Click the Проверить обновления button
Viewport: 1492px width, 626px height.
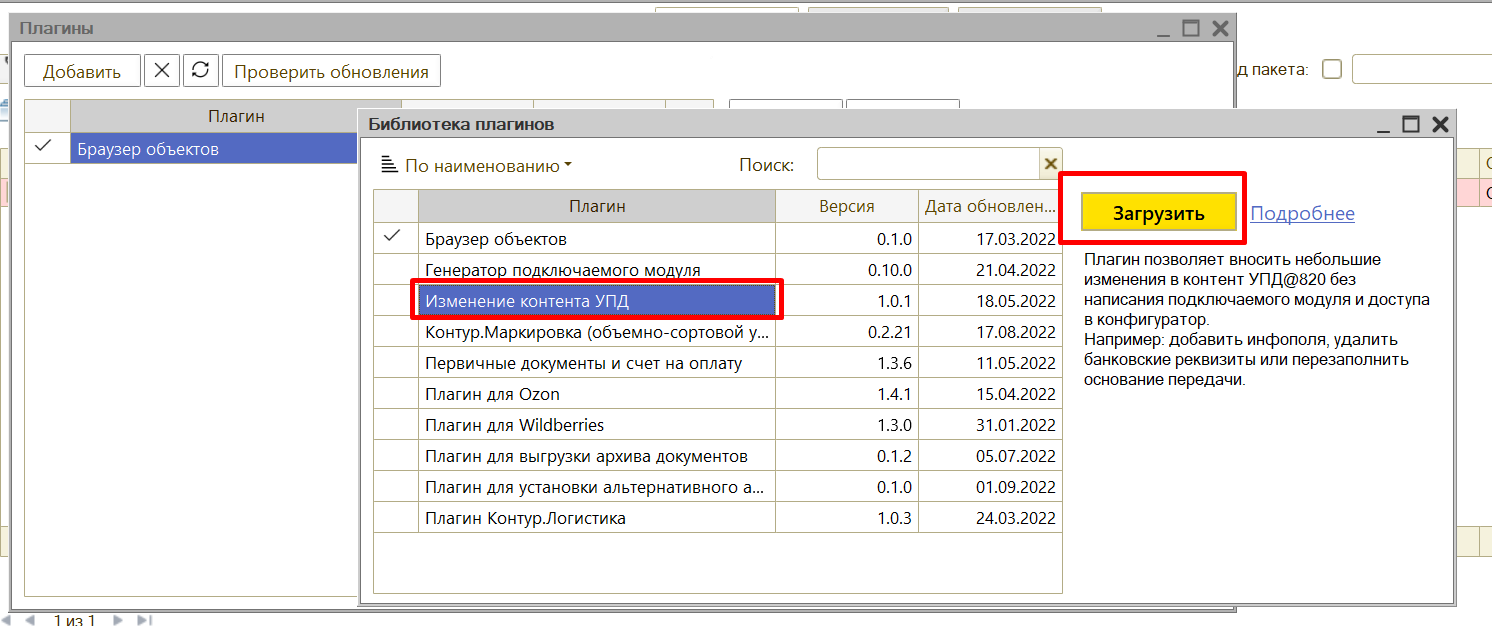point(331,71)
